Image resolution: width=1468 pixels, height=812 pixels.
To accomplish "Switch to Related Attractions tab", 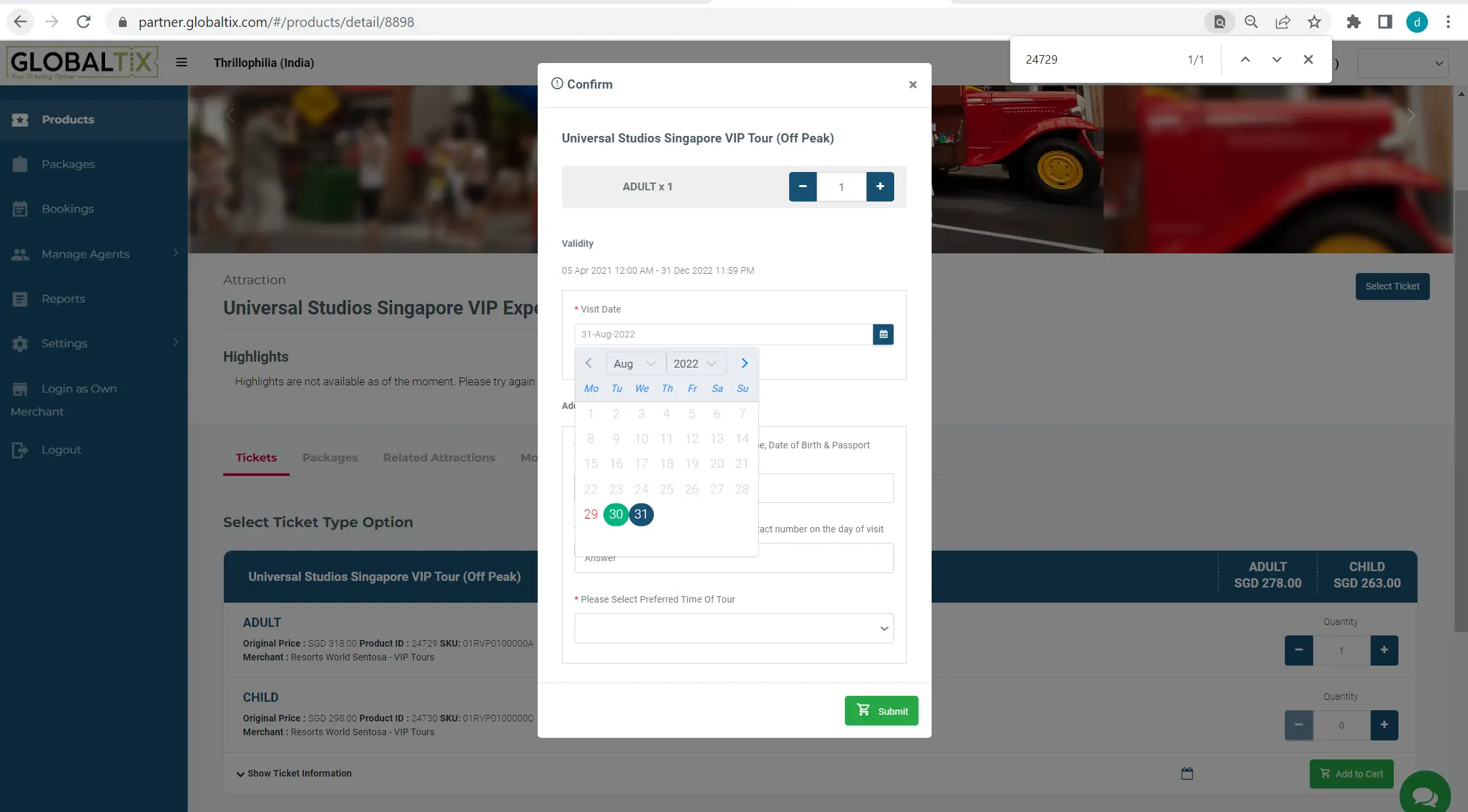I will (x=439, y=458).
